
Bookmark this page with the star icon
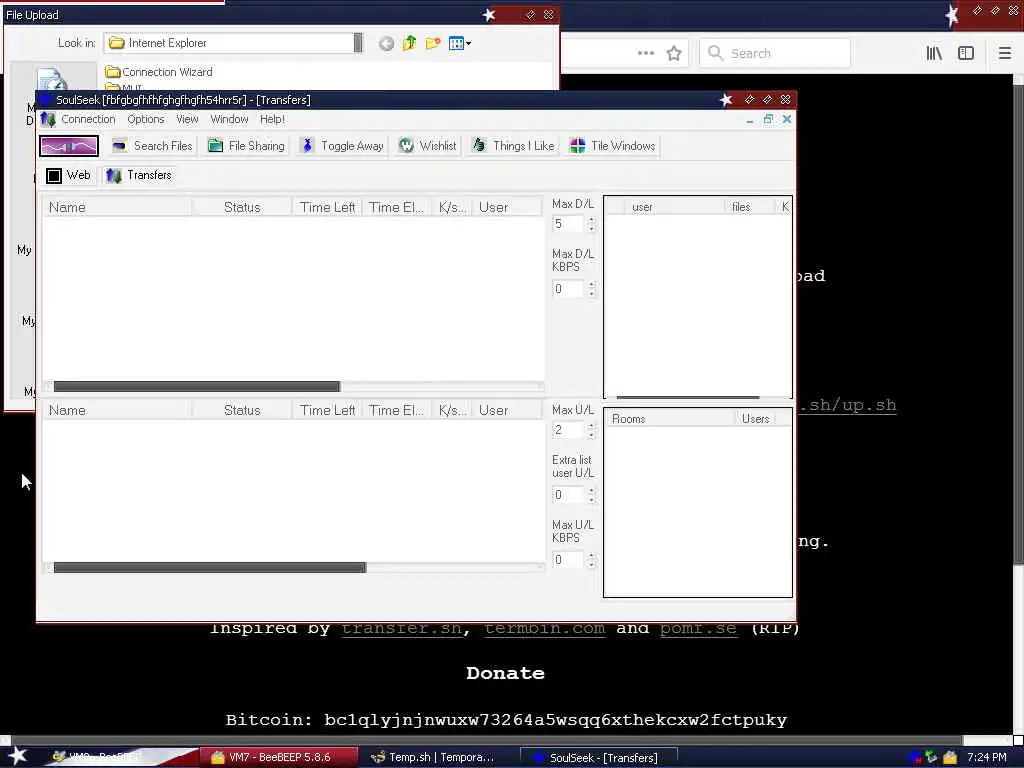pos(674,54)
